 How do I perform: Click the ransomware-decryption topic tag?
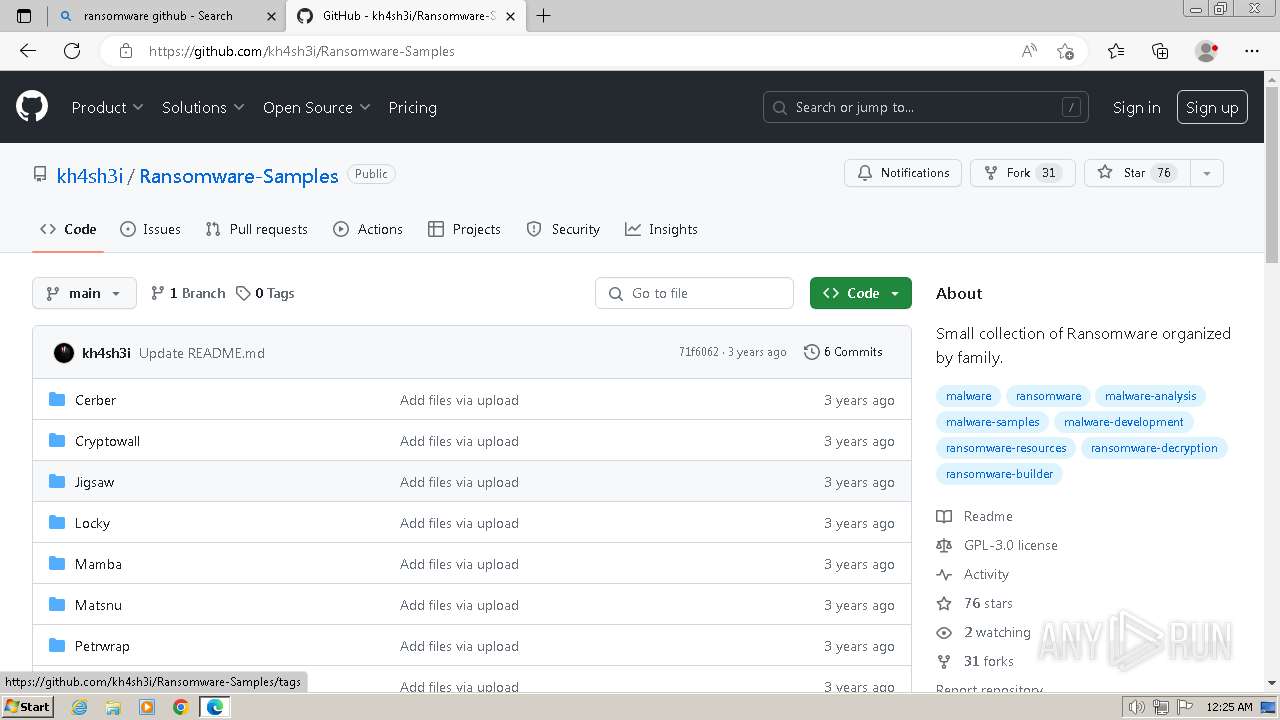point(1154,448)
